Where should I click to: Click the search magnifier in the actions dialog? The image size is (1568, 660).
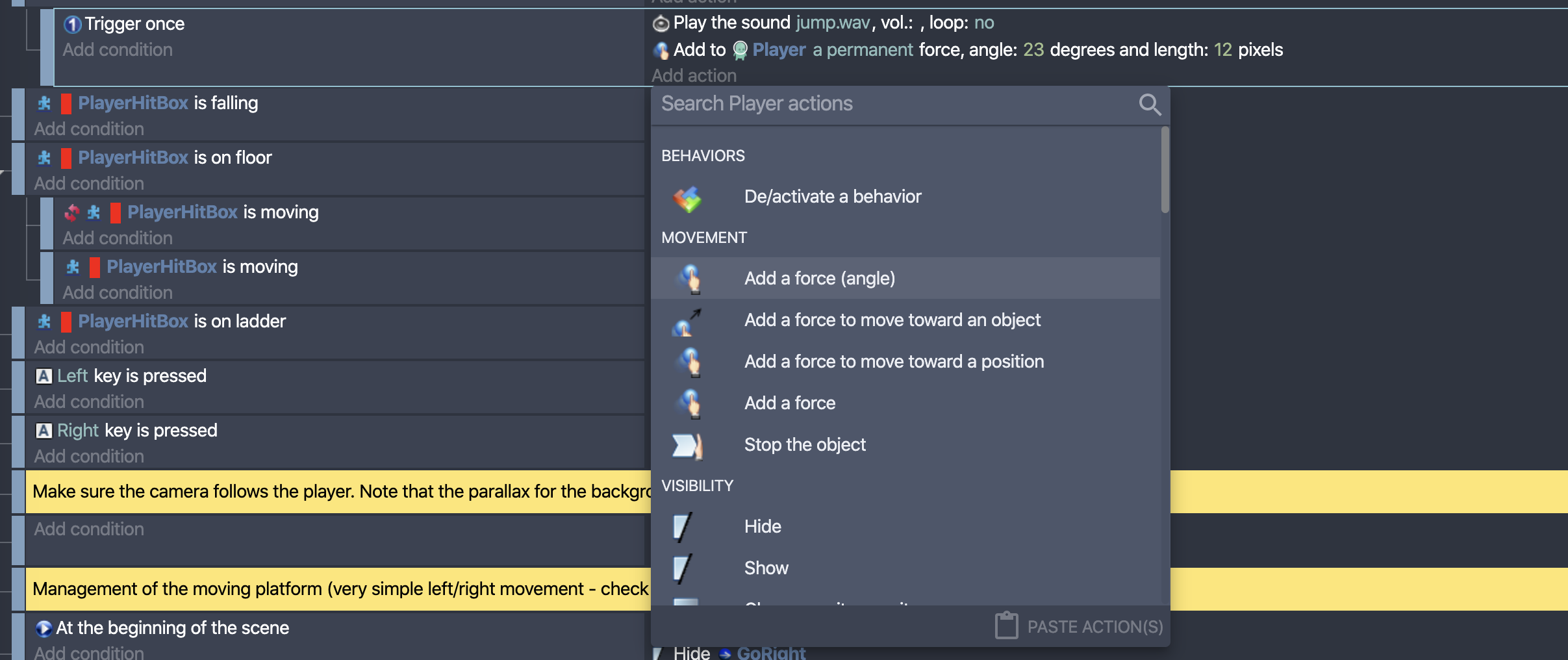click(1150, 104)
